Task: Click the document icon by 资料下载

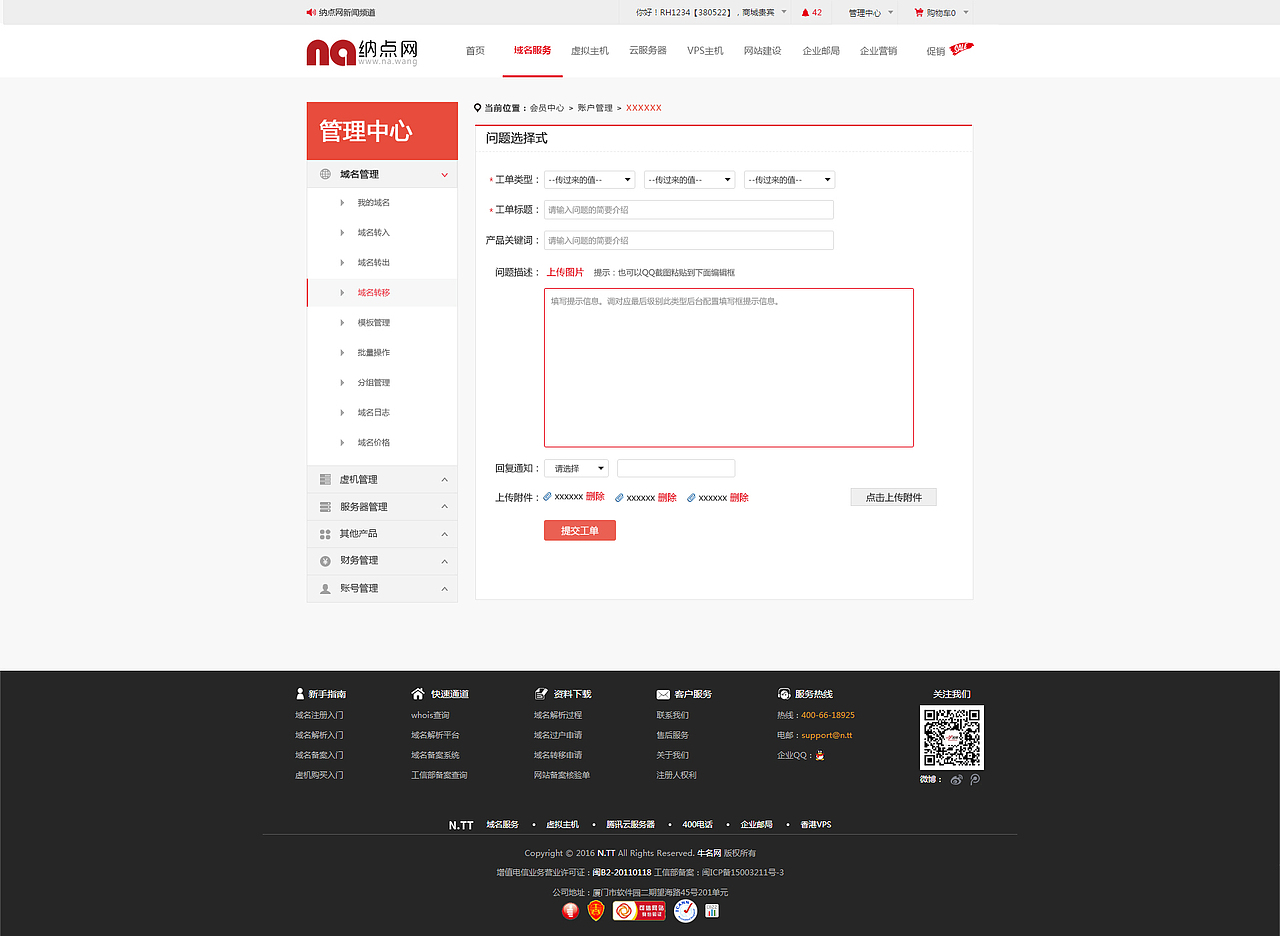Action: pos(541,693)
